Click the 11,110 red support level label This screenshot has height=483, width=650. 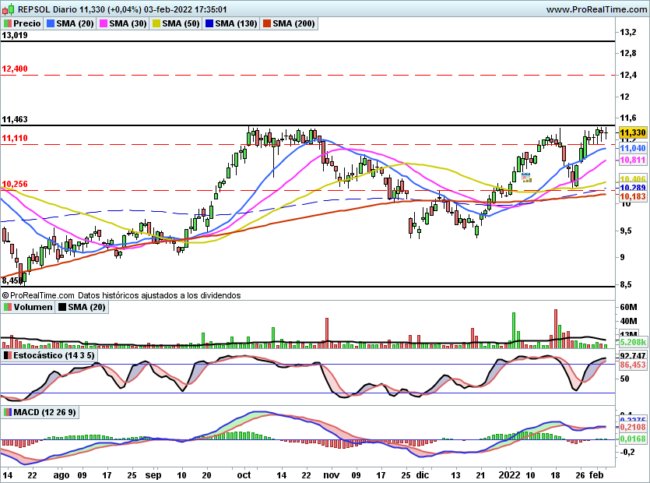click(15, 138)
